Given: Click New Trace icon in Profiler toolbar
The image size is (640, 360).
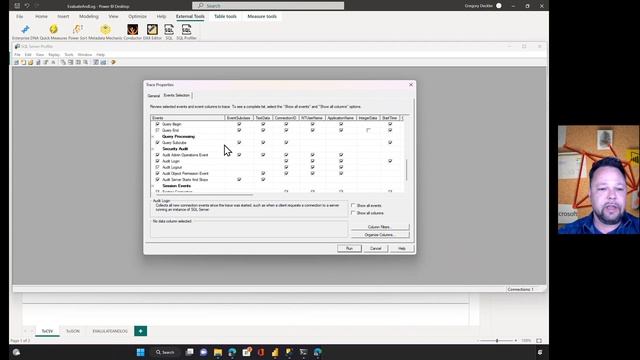Looking at the screenshot, I should (x=16, y=62).
